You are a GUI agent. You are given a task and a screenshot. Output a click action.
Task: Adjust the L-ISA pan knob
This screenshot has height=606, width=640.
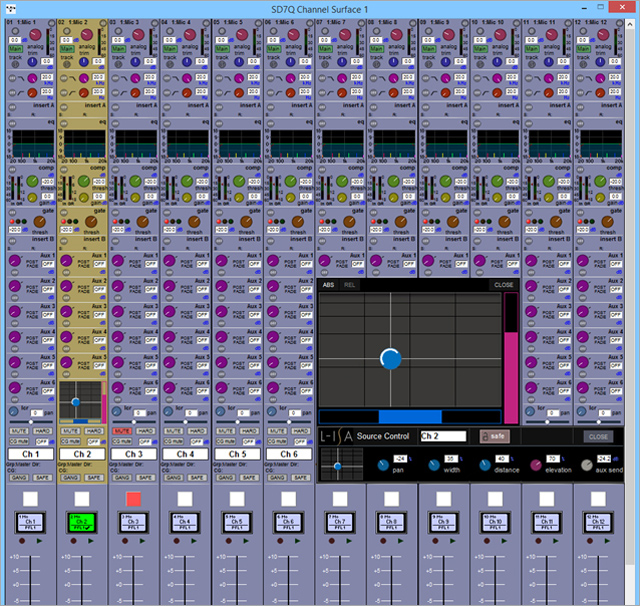383,465
